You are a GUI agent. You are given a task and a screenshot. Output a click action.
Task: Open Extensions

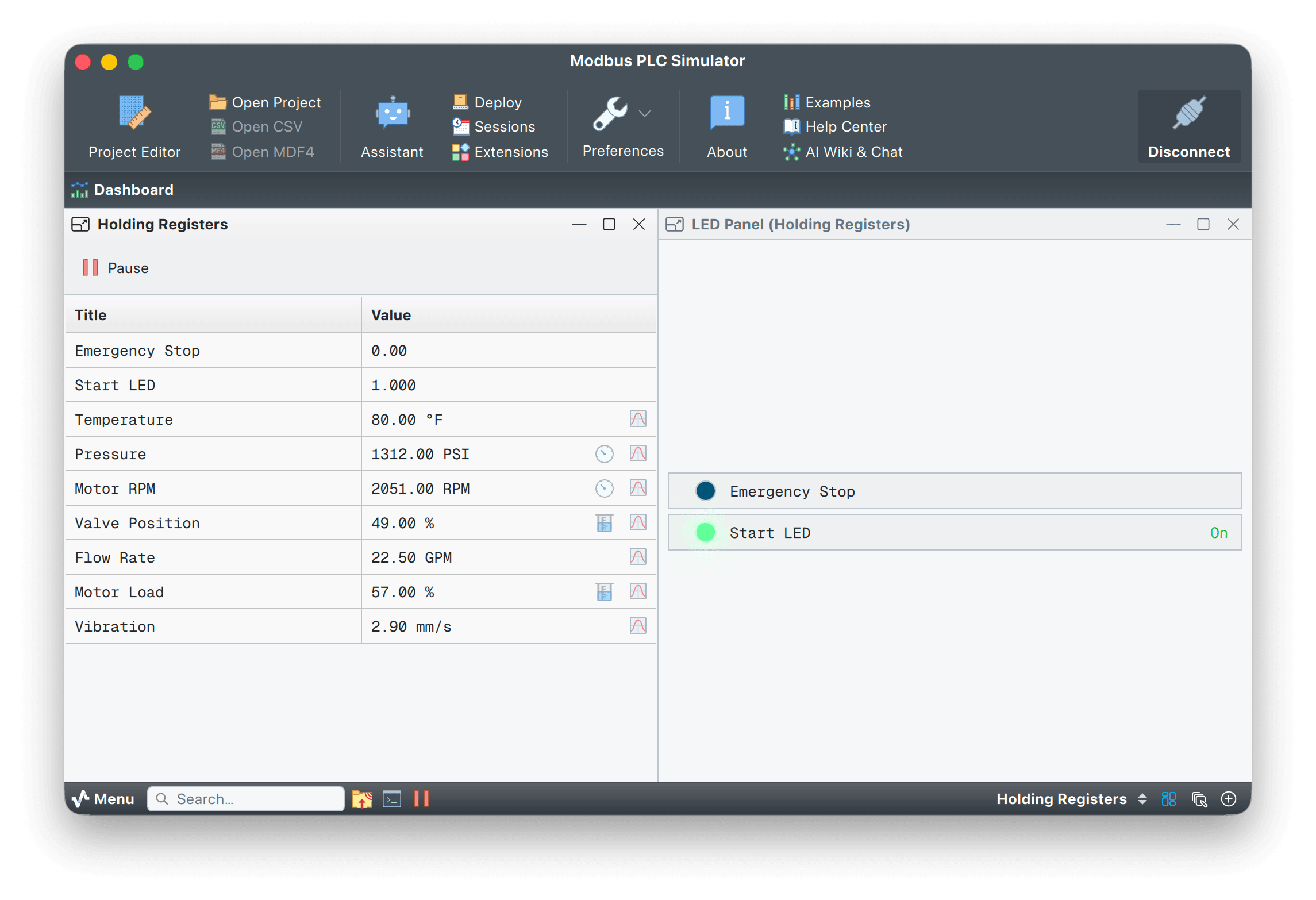coord(500,152)
